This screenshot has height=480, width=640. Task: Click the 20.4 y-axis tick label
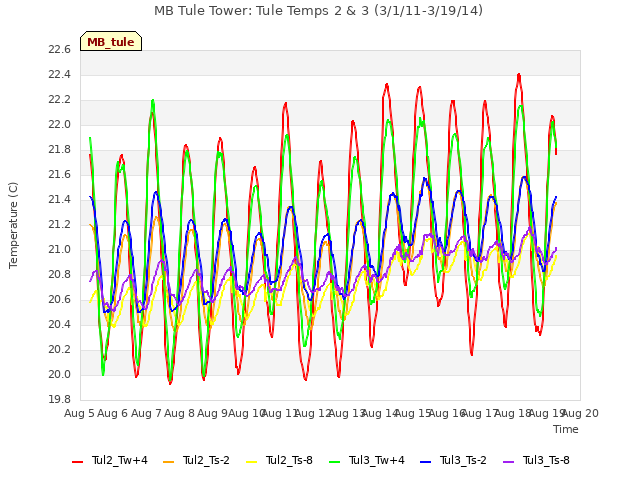[60, 324]
